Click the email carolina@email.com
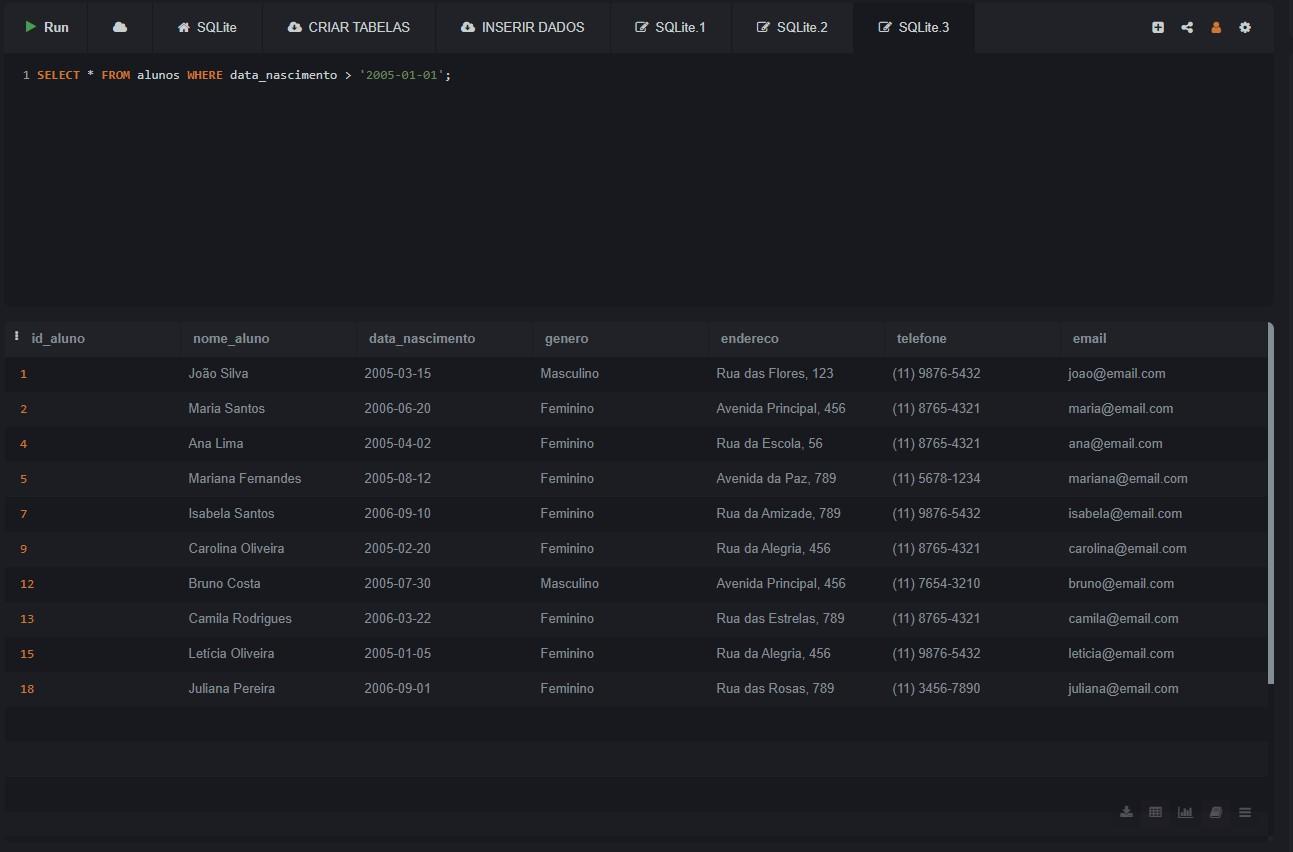 tap(1127, 548)
